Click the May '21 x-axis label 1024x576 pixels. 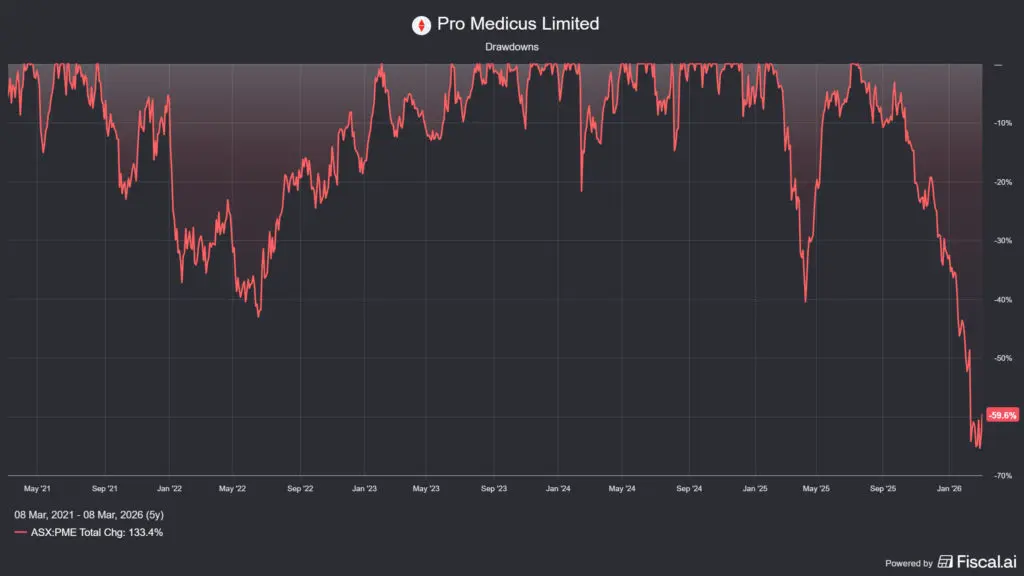tap(37, 489)
